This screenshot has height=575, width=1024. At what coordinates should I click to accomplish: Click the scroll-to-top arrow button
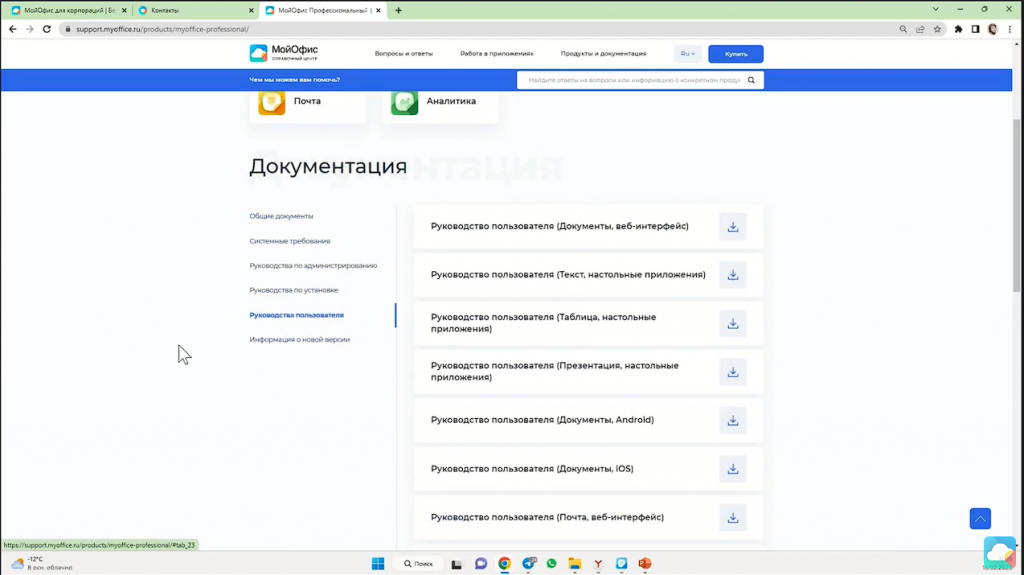980,519
